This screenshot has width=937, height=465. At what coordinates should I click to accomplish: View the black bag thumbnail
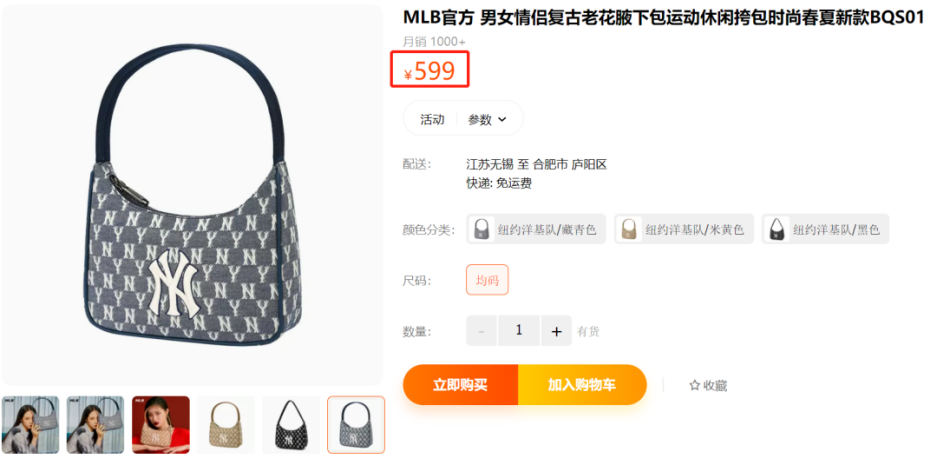coord(291,425)
